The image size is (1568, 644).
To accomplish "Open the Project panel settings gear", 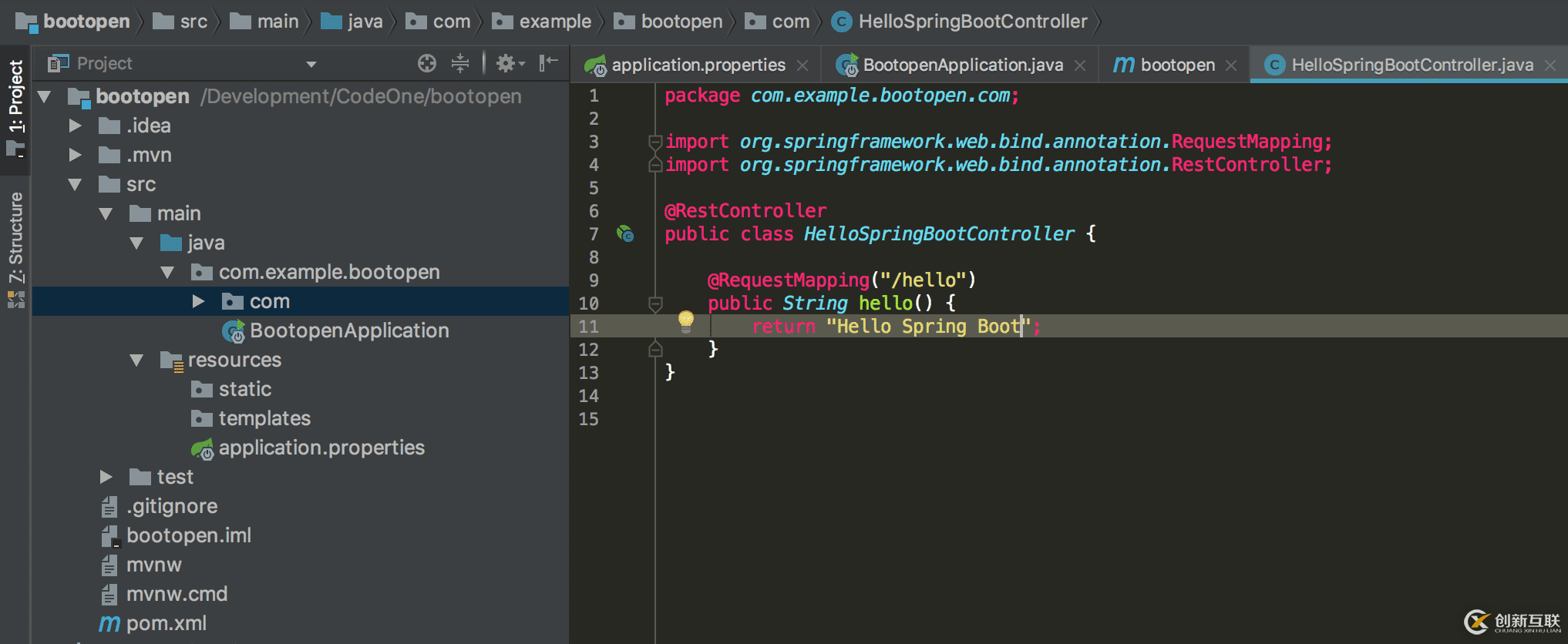I will 509,63.
